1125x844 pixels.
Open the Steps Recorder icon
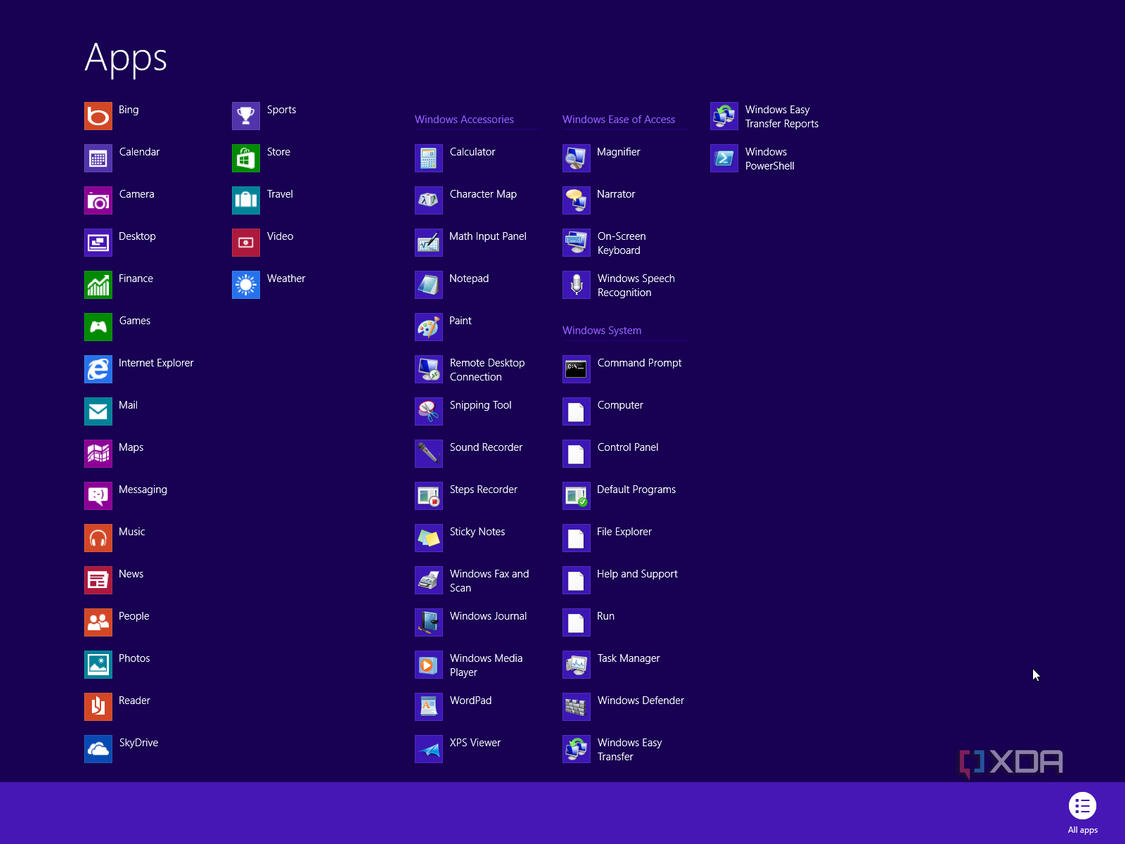(x=428, y=496)
